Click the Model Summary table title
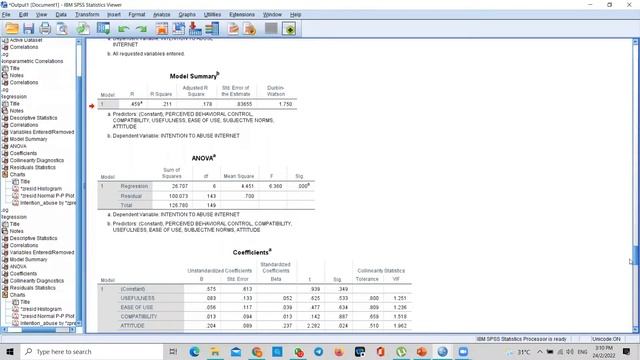Viewport: 640px width, 360px height. point(194,76)
